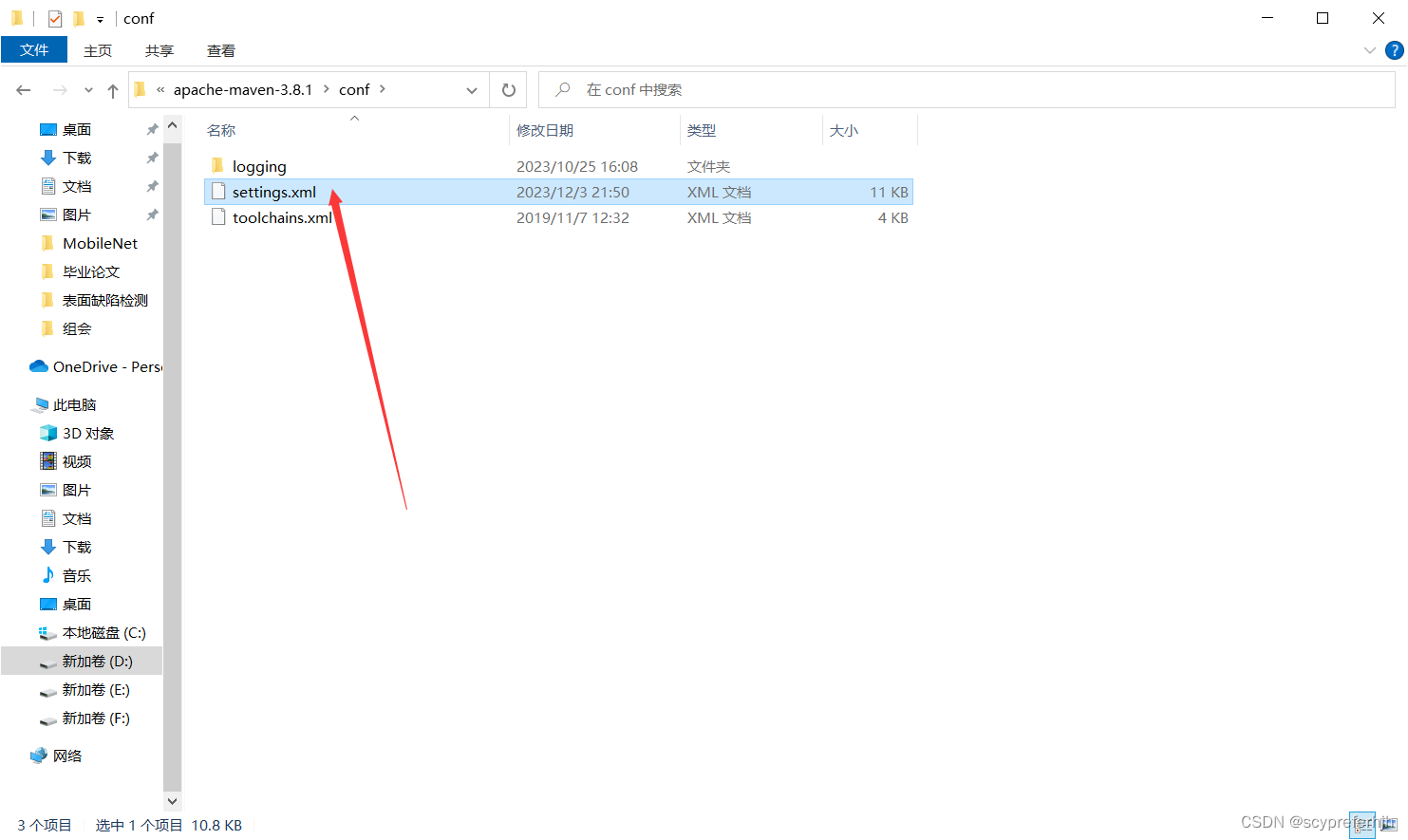Click the OneDrive cloud icon
This screenshot has width=1408, height=840.
(39, 367)
